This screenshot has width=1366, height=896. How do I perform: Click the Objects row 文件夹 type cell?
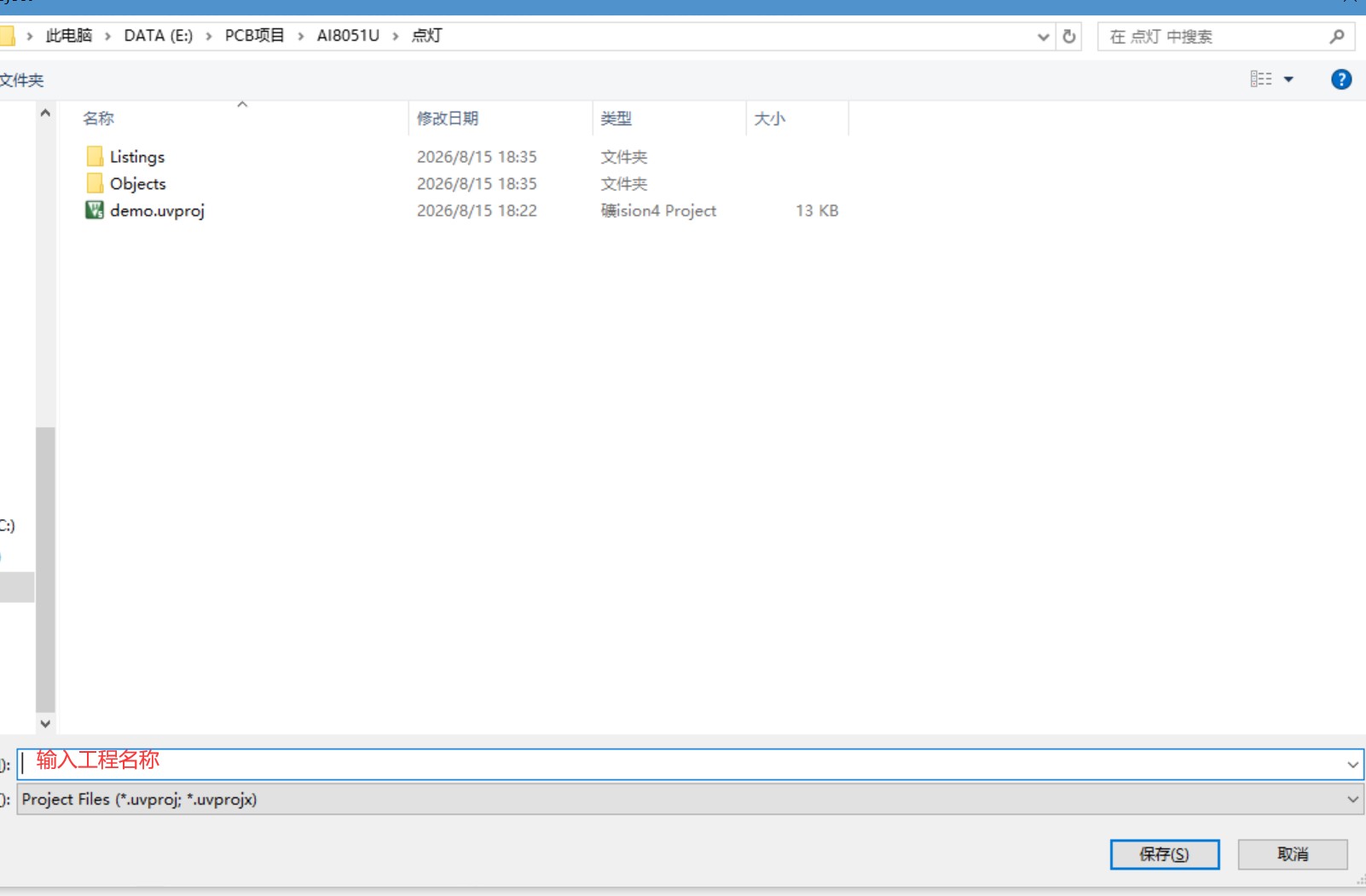pyautogui.click(x=624, y=183)
